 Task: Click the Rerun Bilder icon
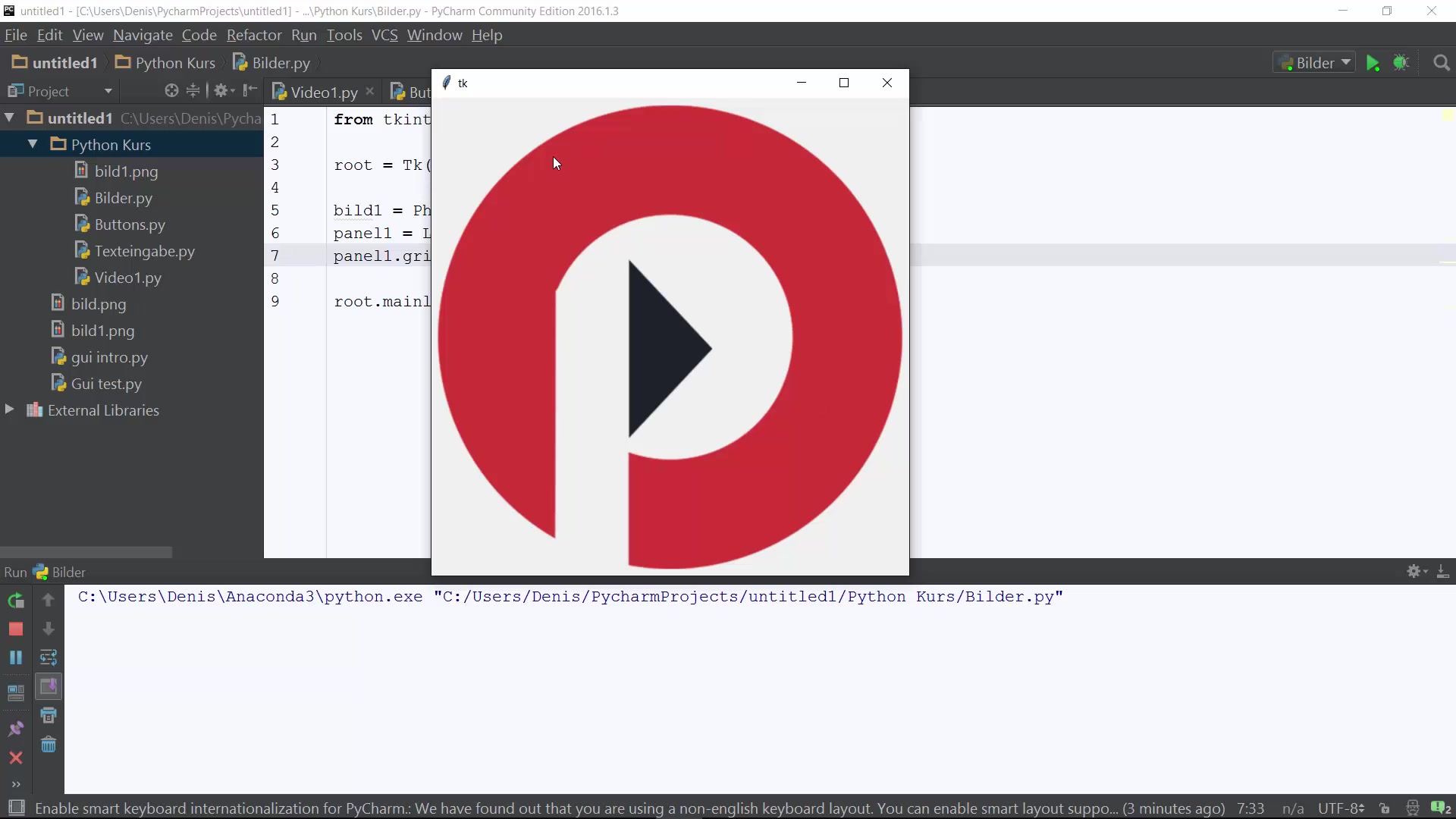tap(16, 601)
